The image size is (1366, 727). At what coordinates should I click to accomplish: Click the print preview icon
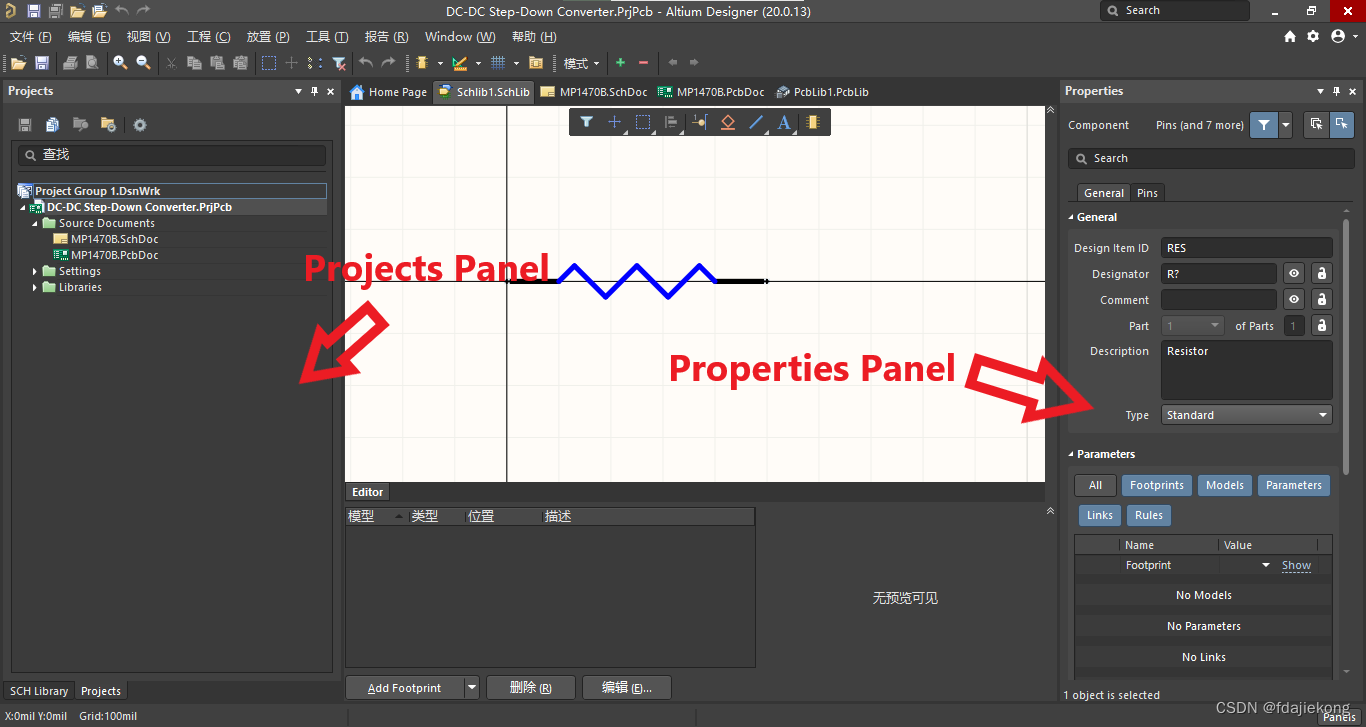click(x=93, y=63)
